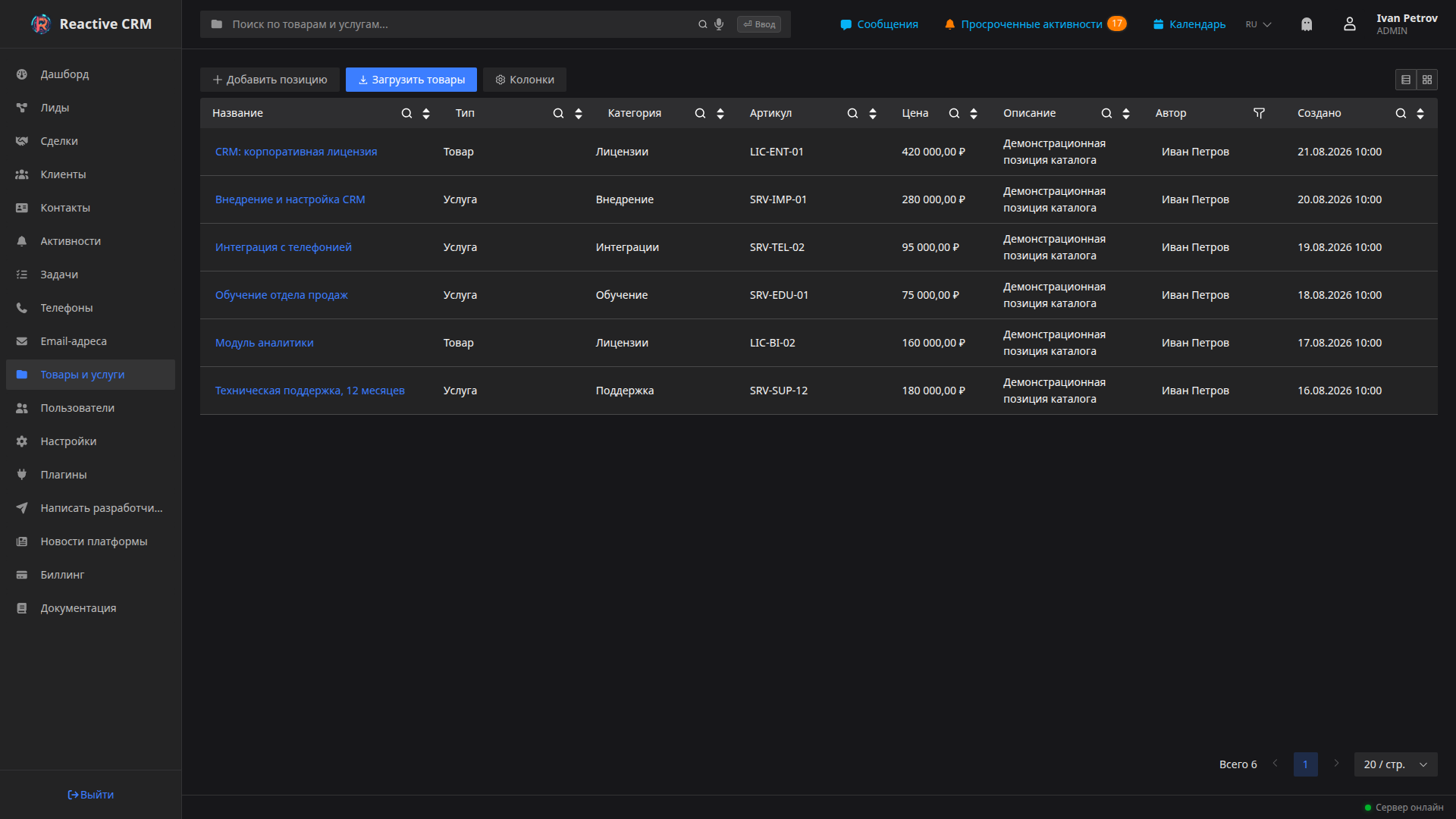Search in the Тип column

click(558, 113)
